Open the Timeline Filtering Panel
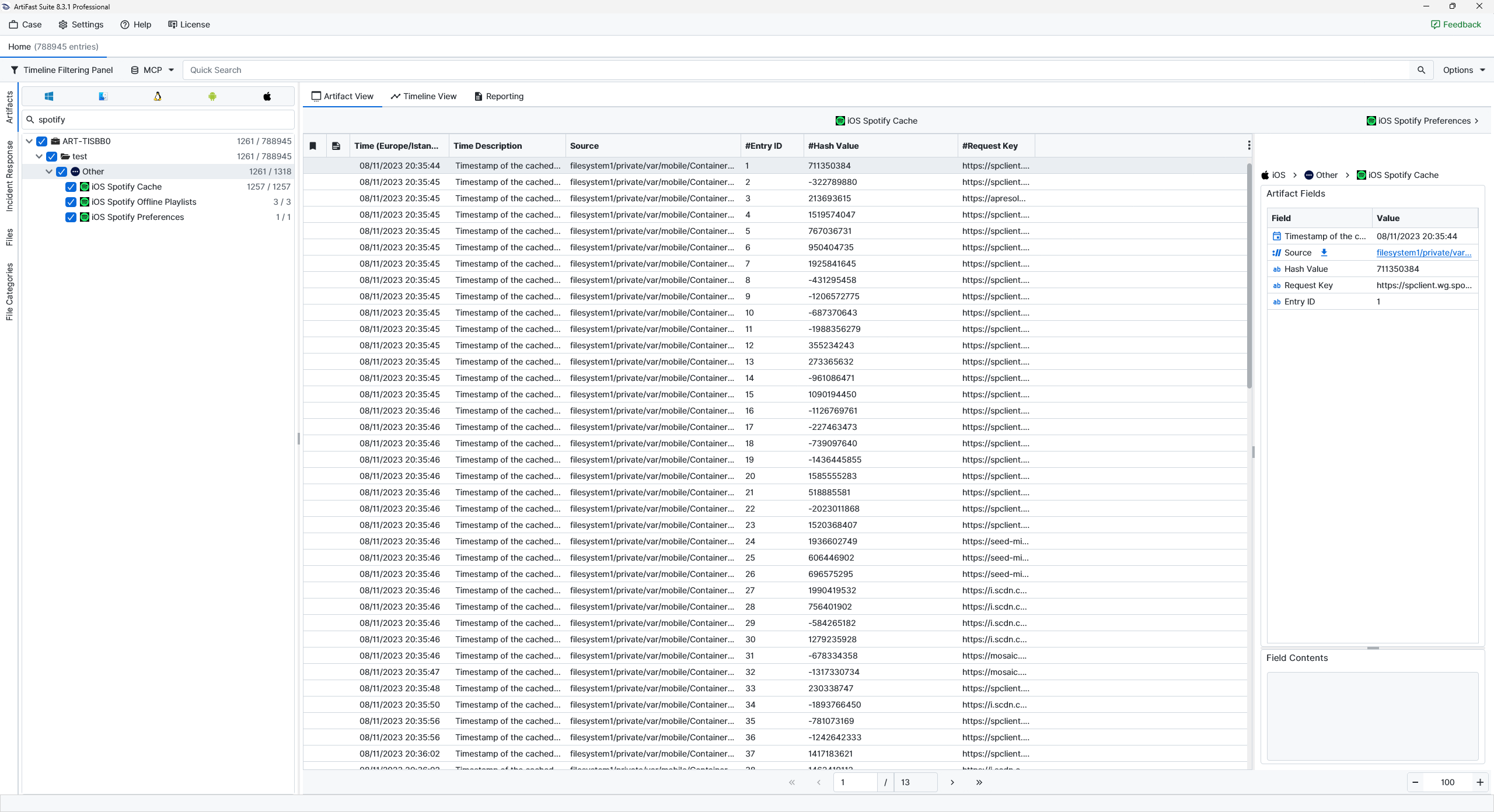The width and height of the screenshot is (1494, 812). click(62, 70)
